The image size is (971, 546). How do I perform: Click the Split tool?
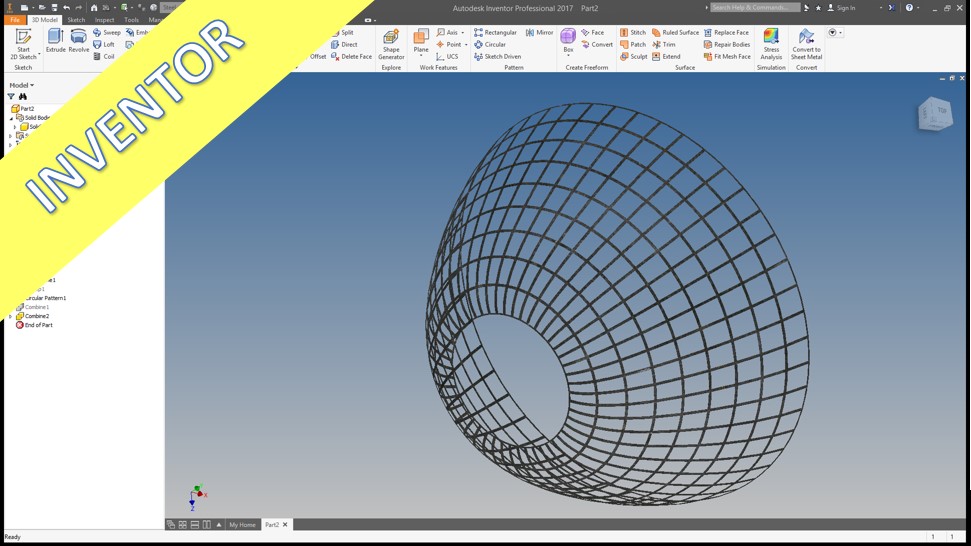pos(342,32)
